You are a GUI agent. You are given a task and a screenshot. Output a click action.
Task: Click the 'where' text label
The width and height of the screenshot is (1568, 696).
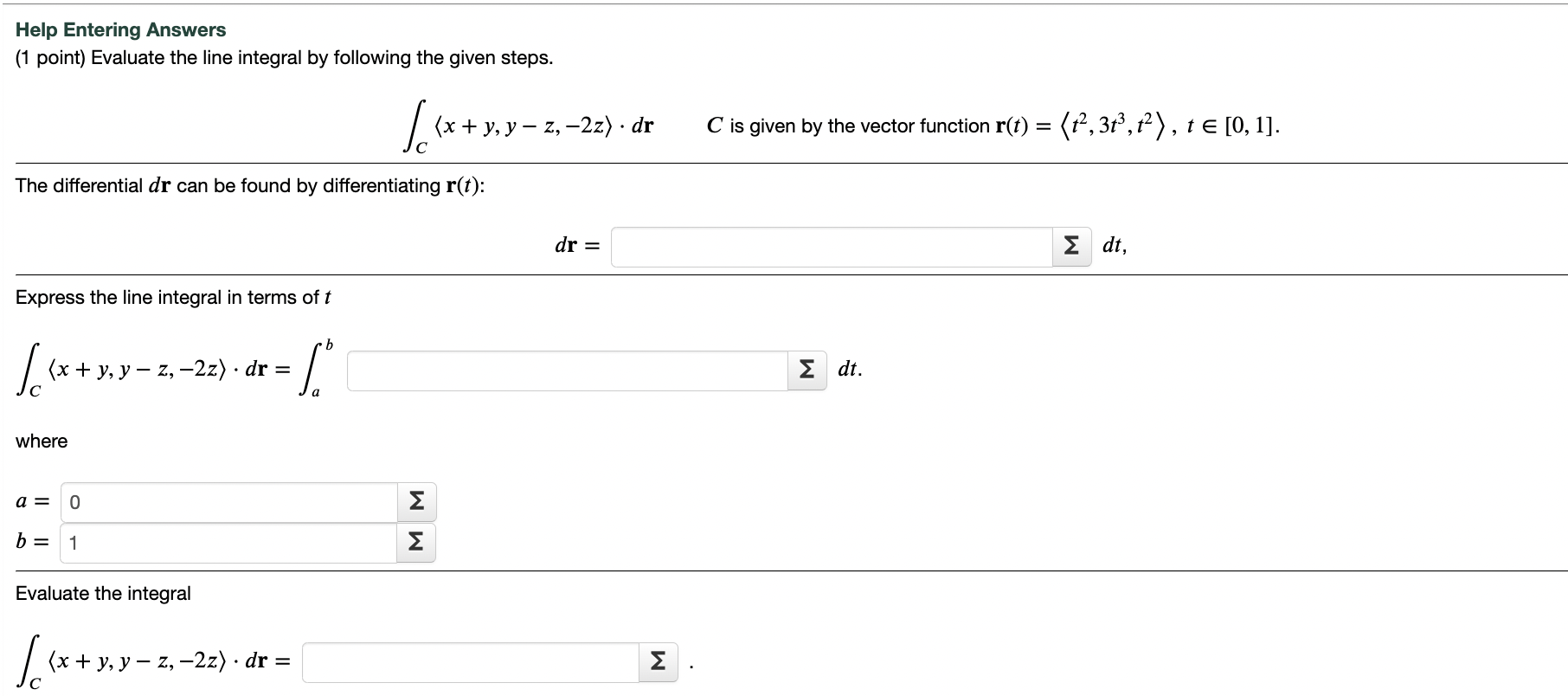click(41, 441)
